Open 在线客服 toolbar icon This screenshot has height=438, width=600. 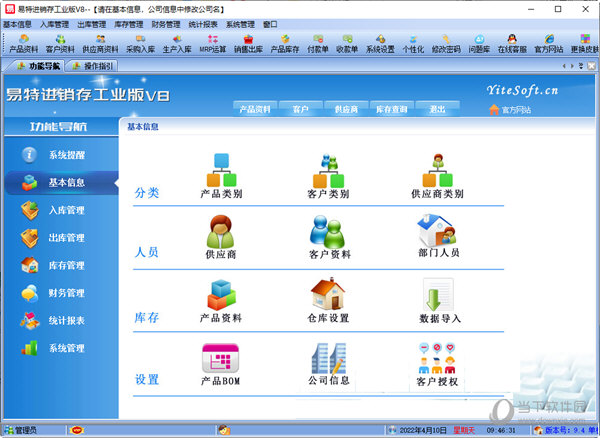click(x=512, y=44)
